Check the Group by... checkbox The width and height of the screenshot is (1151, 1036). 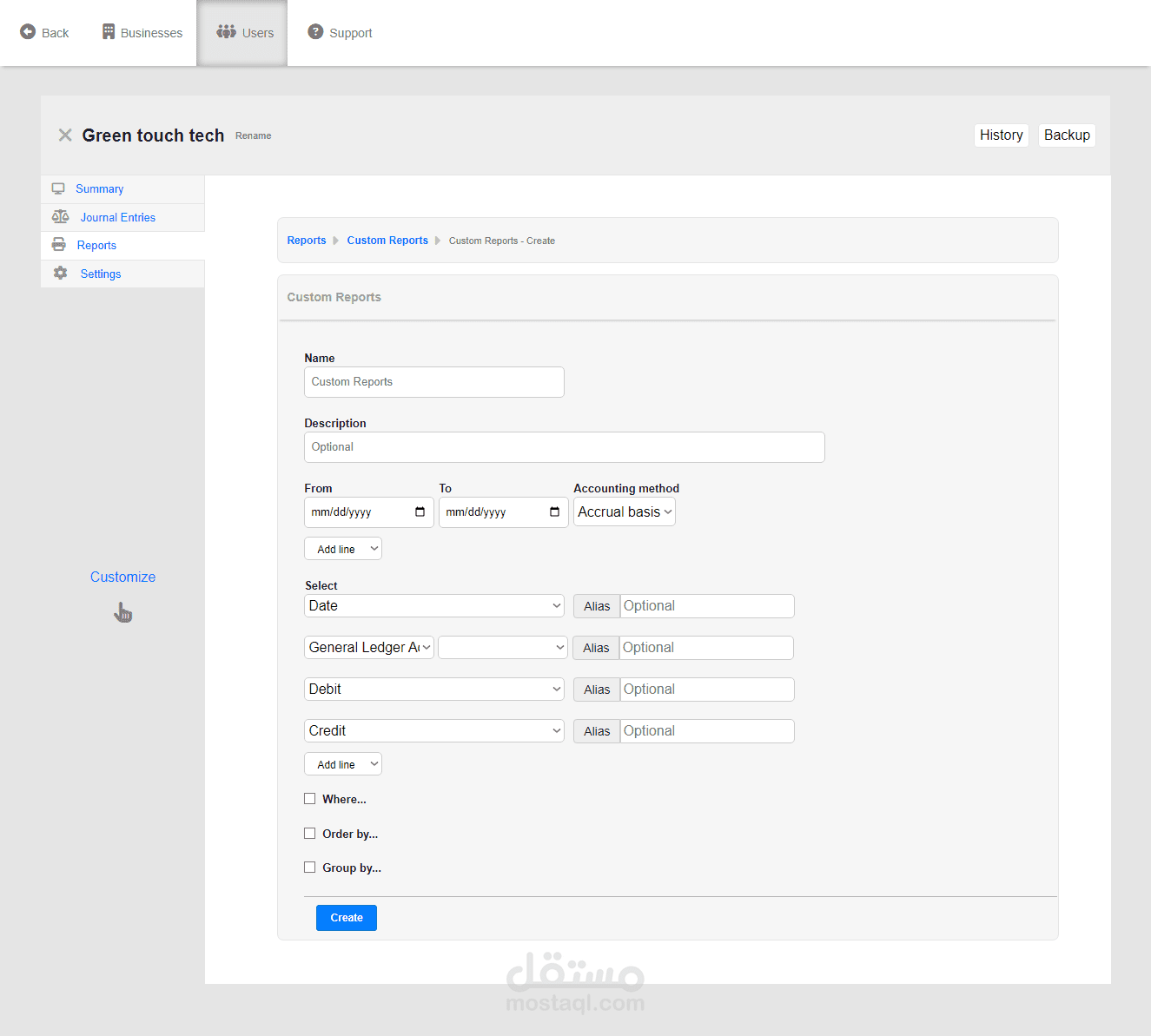310,868
